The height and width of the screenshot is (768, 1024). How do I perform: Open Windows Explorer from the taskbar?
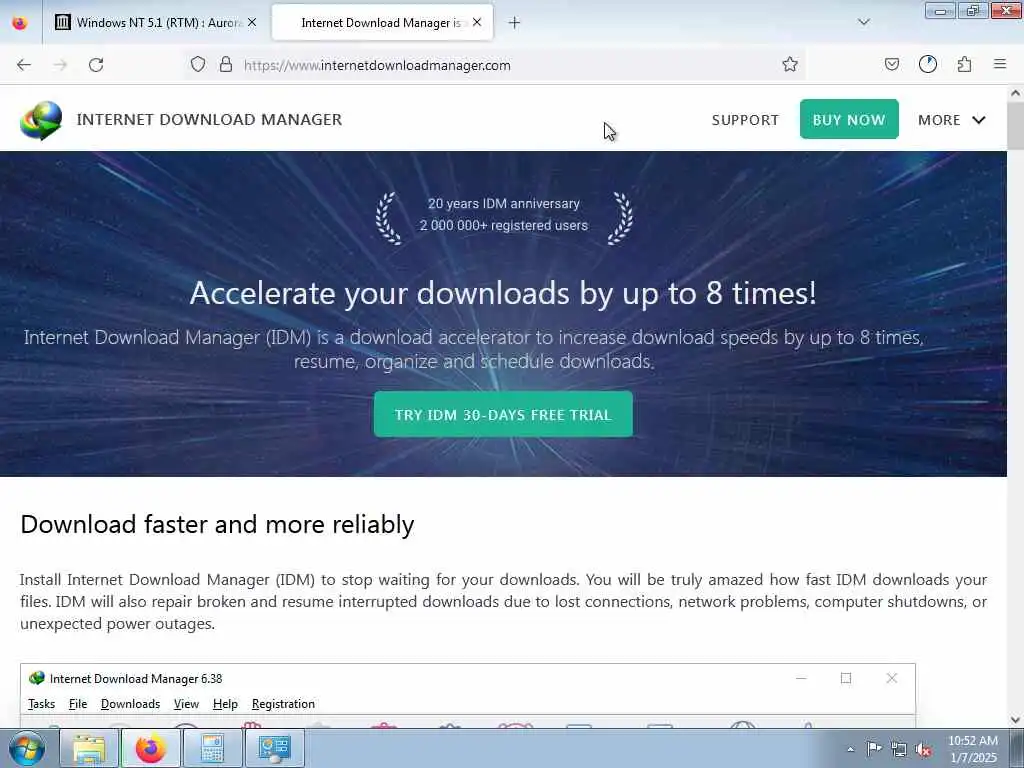point(89,748)
